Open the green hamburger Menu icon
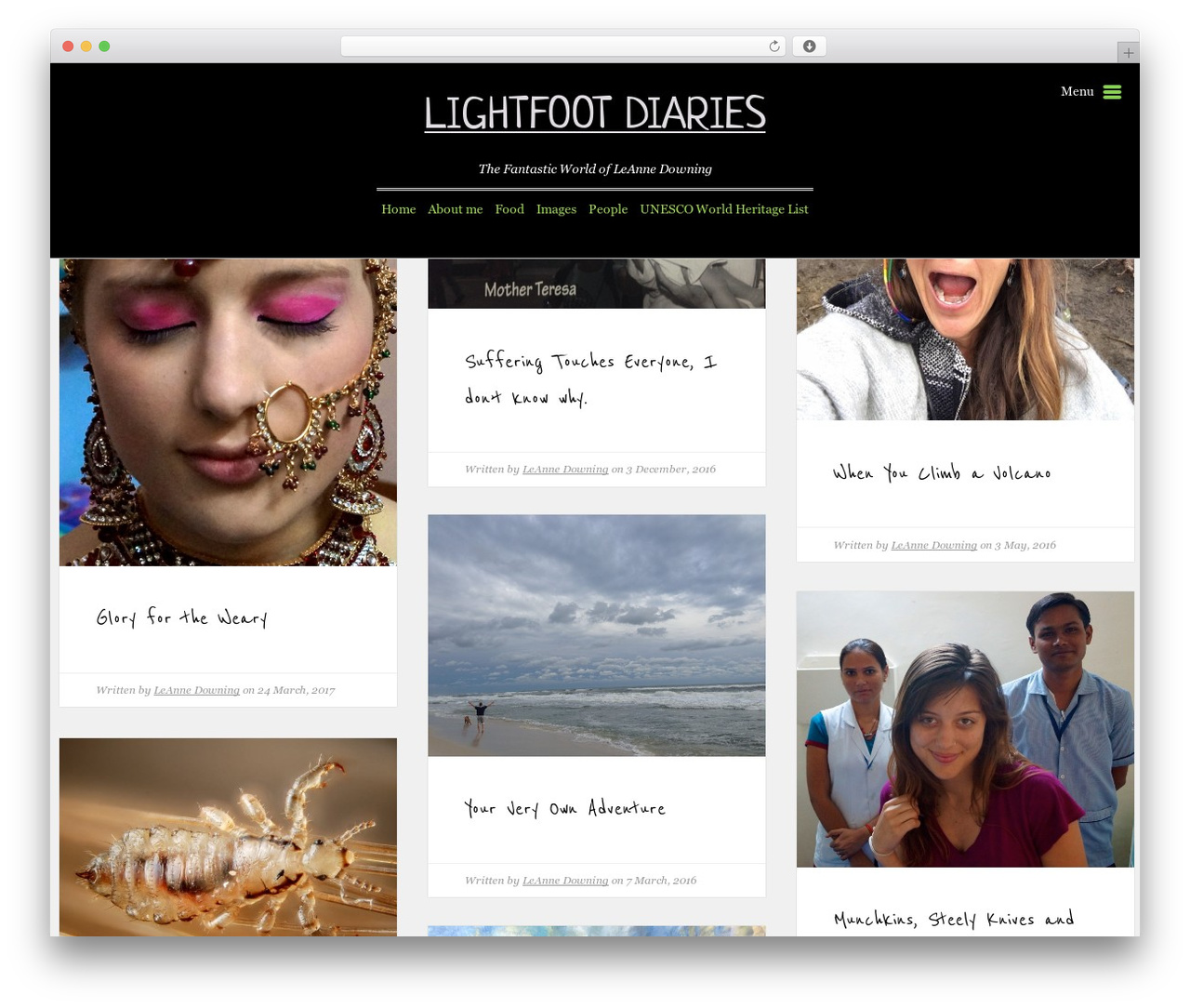Viewport: 1190px width, 1008px height. click(1112, 92)
